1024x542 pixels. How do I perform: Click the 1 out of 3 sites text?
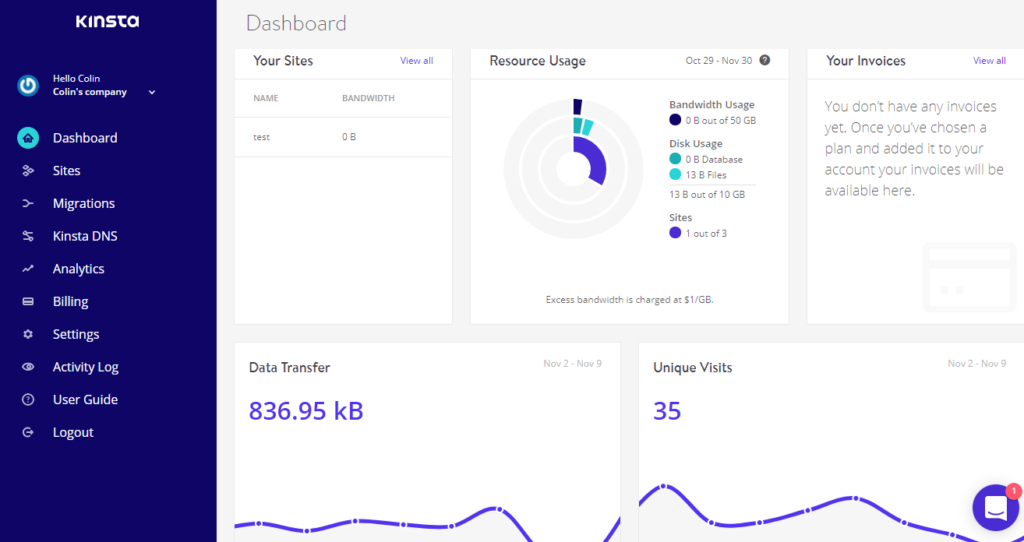pyautogui.click(x=706, y=233)
